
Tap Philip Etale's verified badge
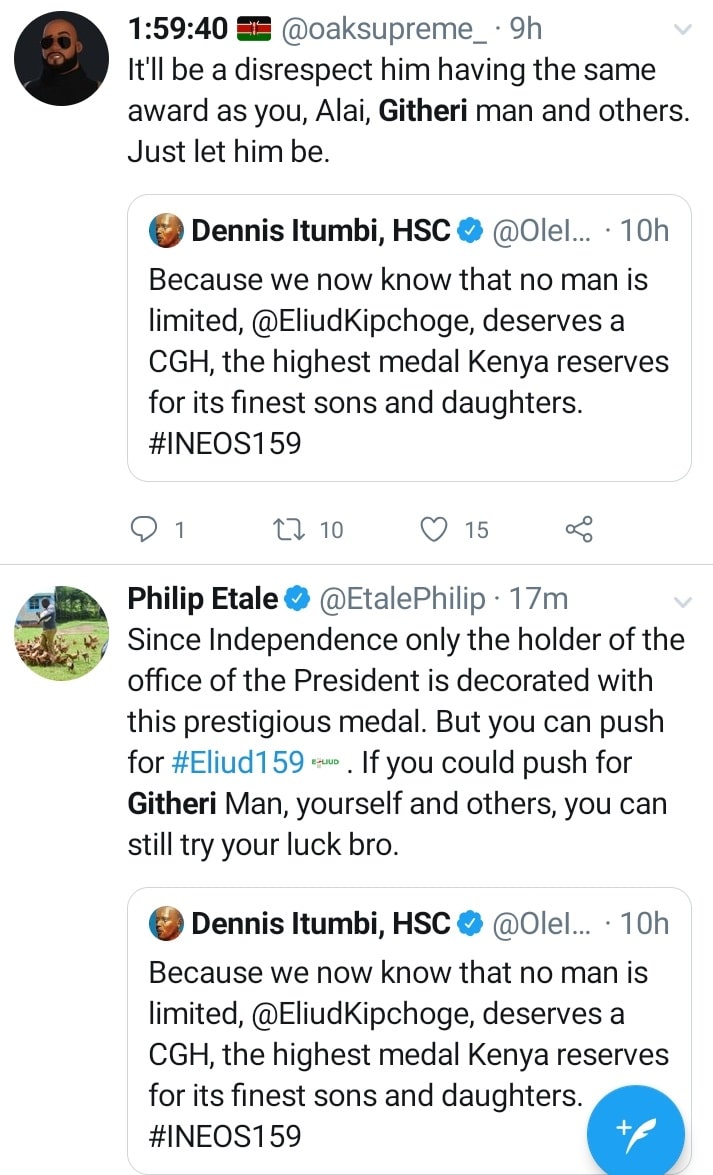click(297, 598)
